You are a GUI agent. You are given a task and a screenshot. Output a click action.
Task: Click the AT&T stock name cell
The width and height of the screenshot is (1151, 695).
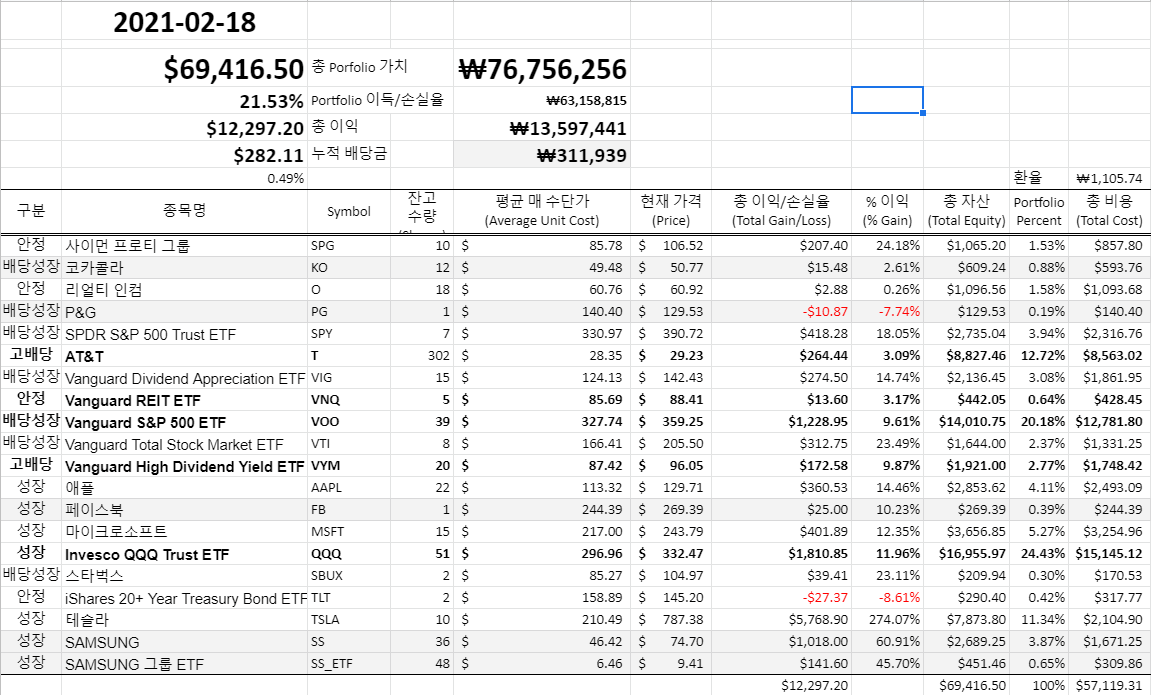coord(184,356)
